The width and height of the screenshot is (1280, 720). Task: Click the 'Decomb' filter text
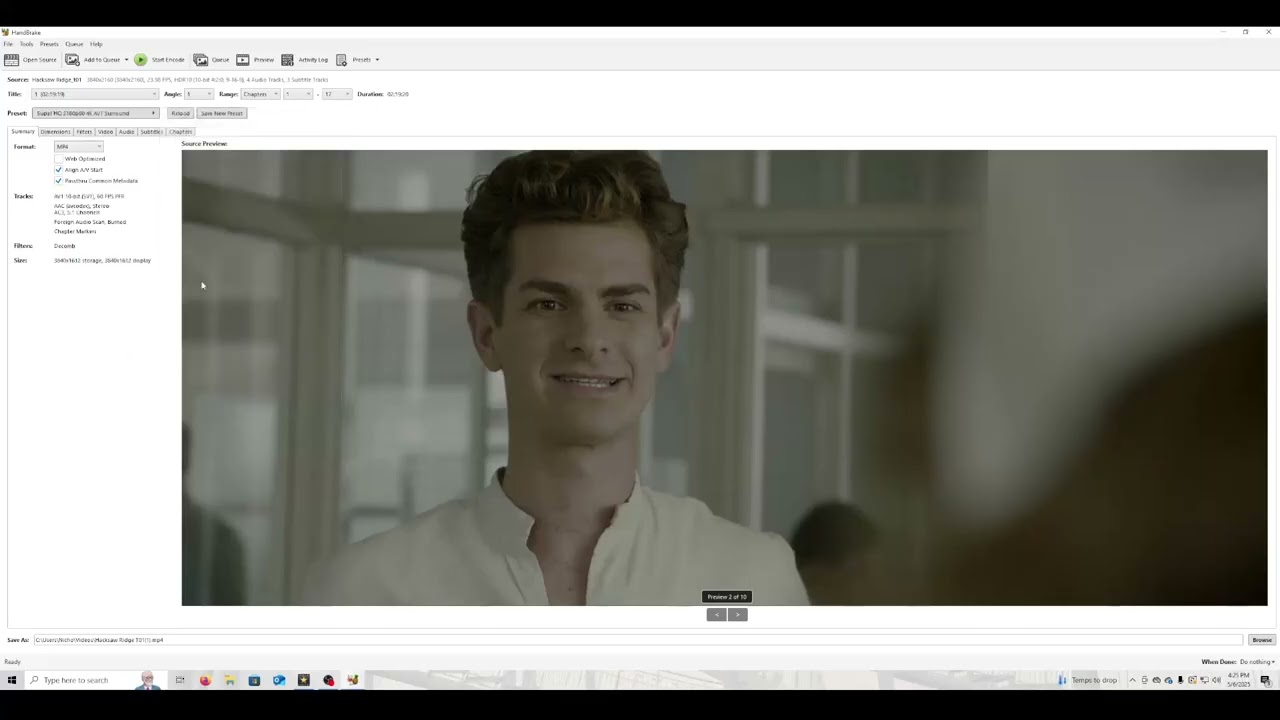pyautogui.click(x=64, y=246)
